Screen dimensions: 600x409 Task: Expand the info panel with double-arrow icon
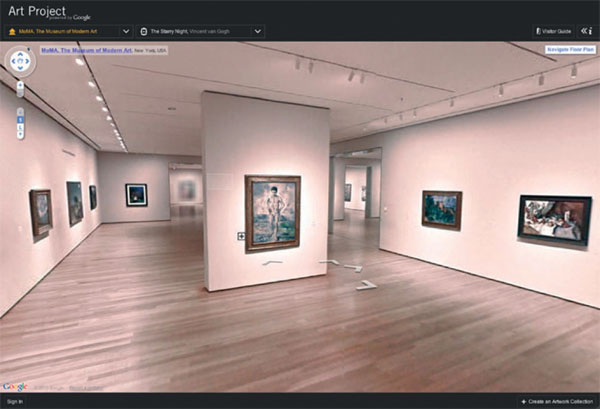coord(586,31)
